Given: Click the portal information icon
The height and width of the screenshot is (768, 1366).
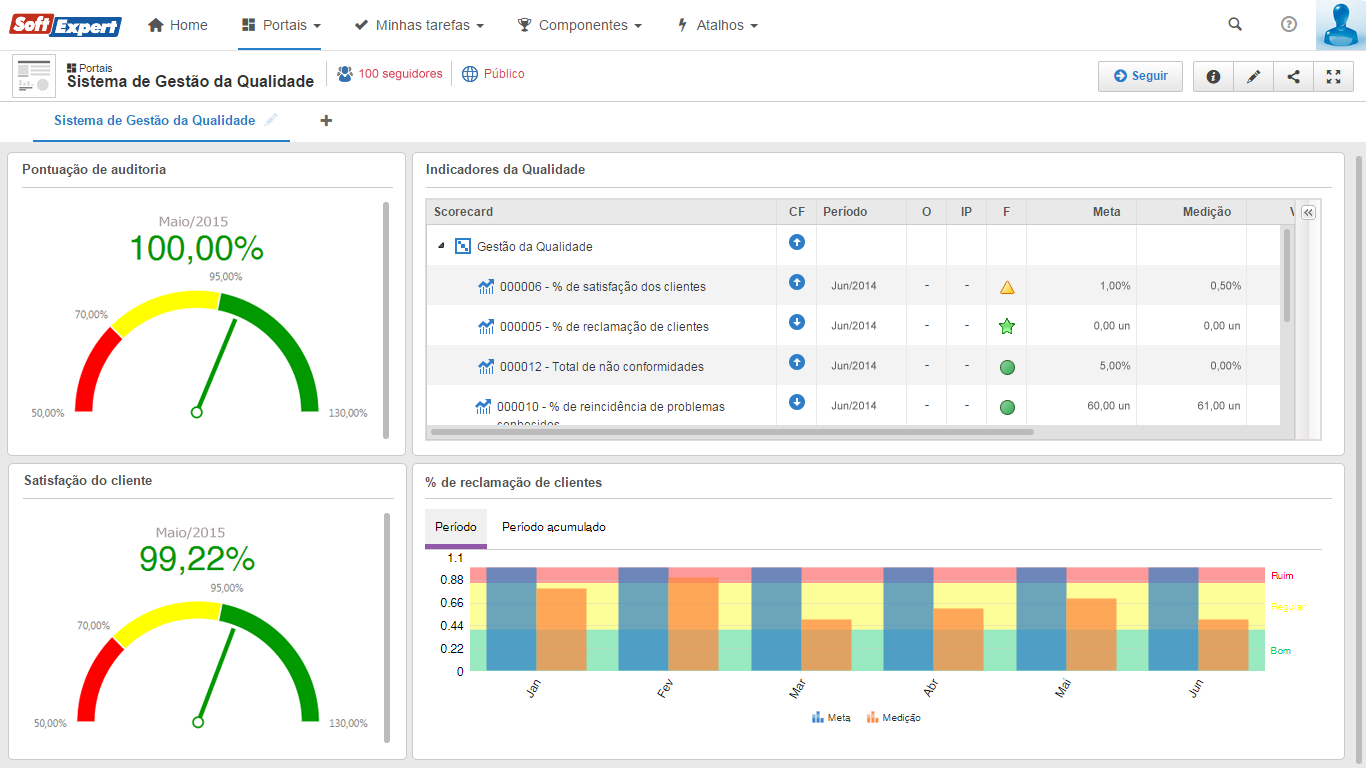Looking at the screenshot, I should (1213, 77).
